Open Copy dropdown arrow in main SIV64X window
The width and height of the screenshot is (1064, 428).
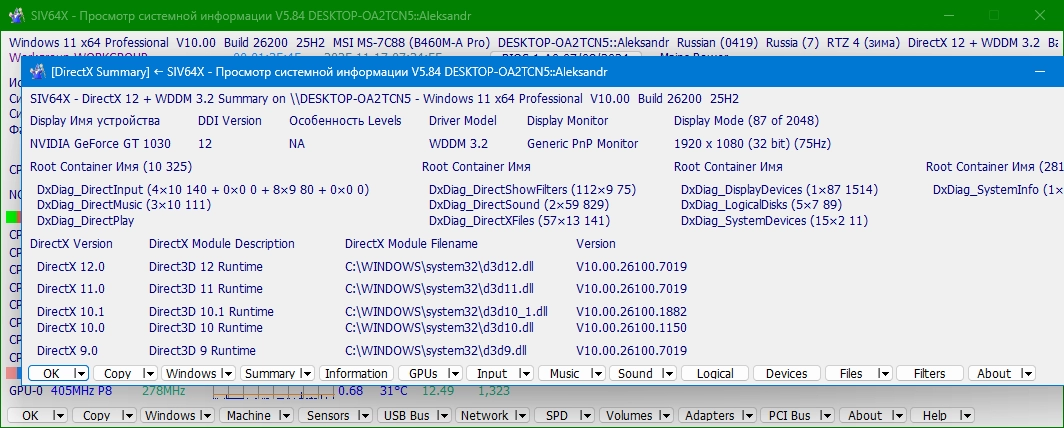point(129,415)
